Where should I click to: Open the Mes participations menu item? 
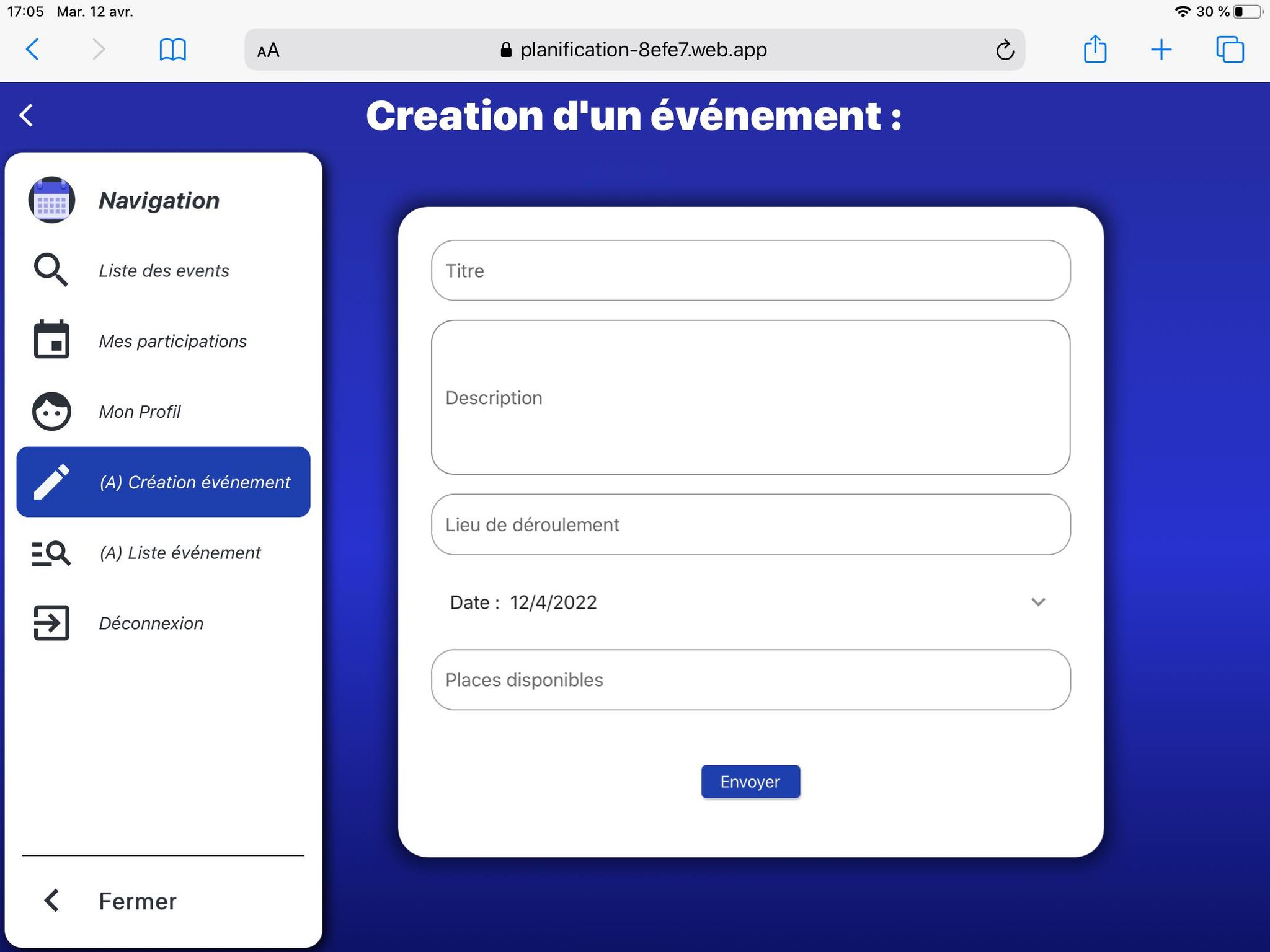[172, 341]
